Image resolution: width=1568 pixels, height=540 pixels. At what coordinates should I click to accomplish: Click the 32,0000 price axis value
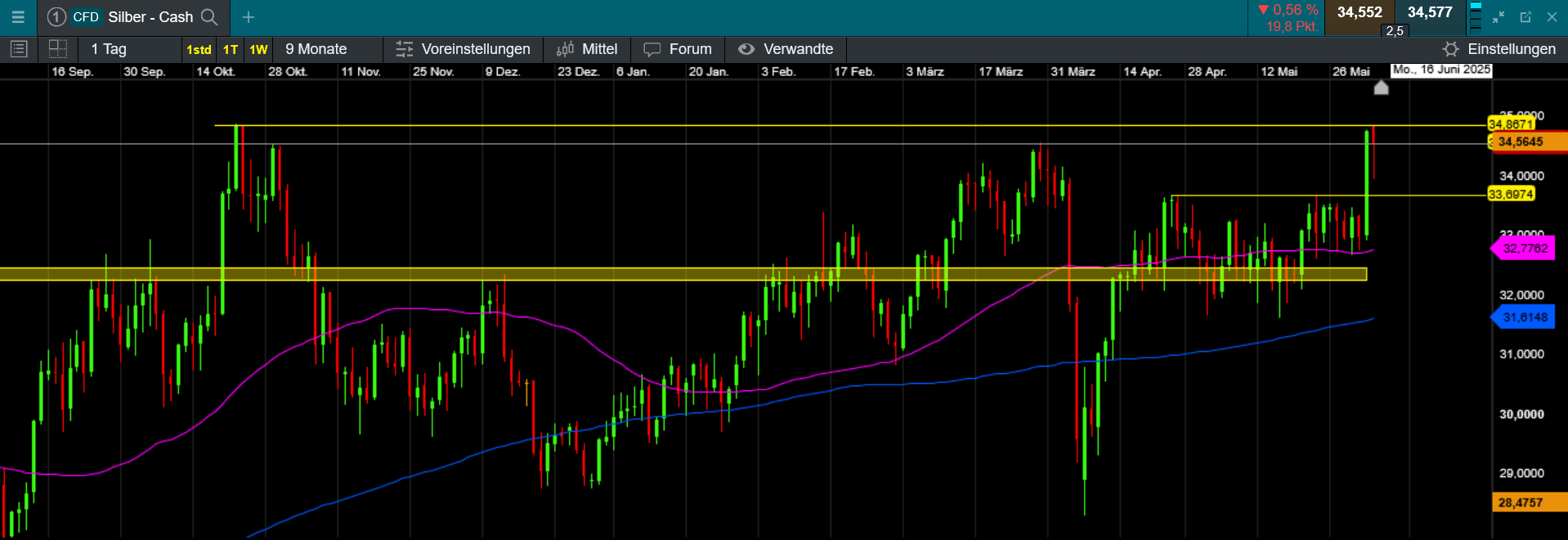click(1521, 295)
